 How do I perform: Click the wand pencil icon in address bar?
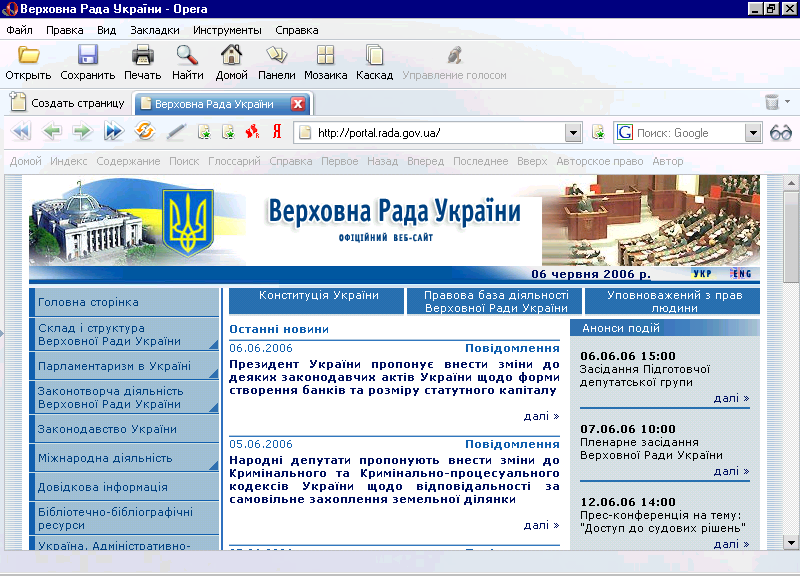click(176, 132)
